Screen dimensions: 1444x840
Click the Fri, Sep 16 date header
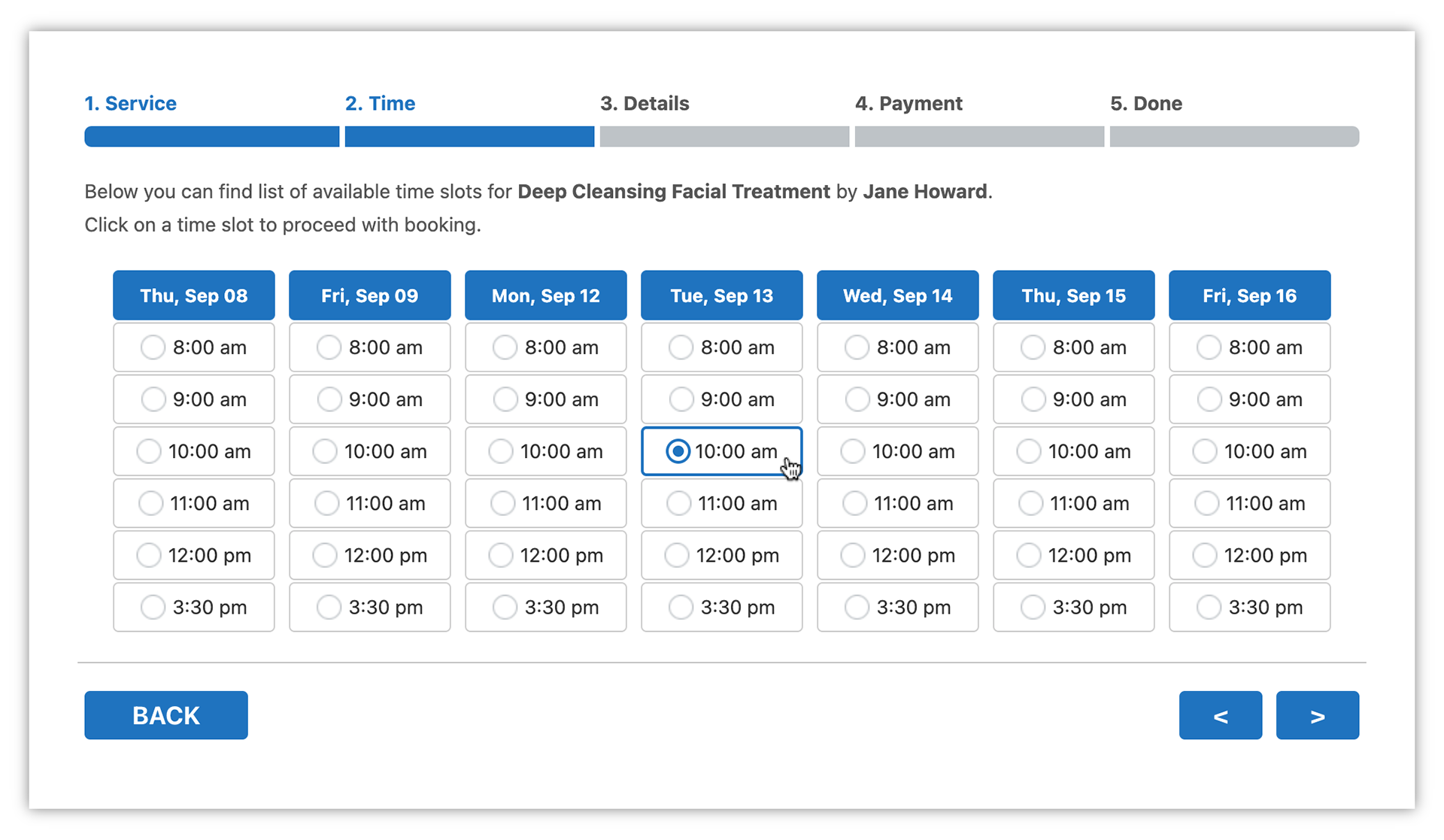[1250, 296]
